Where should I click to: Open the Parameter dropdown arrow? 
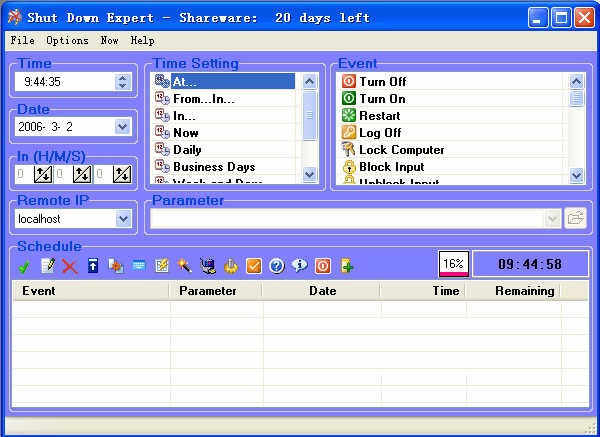click(552, 219)
